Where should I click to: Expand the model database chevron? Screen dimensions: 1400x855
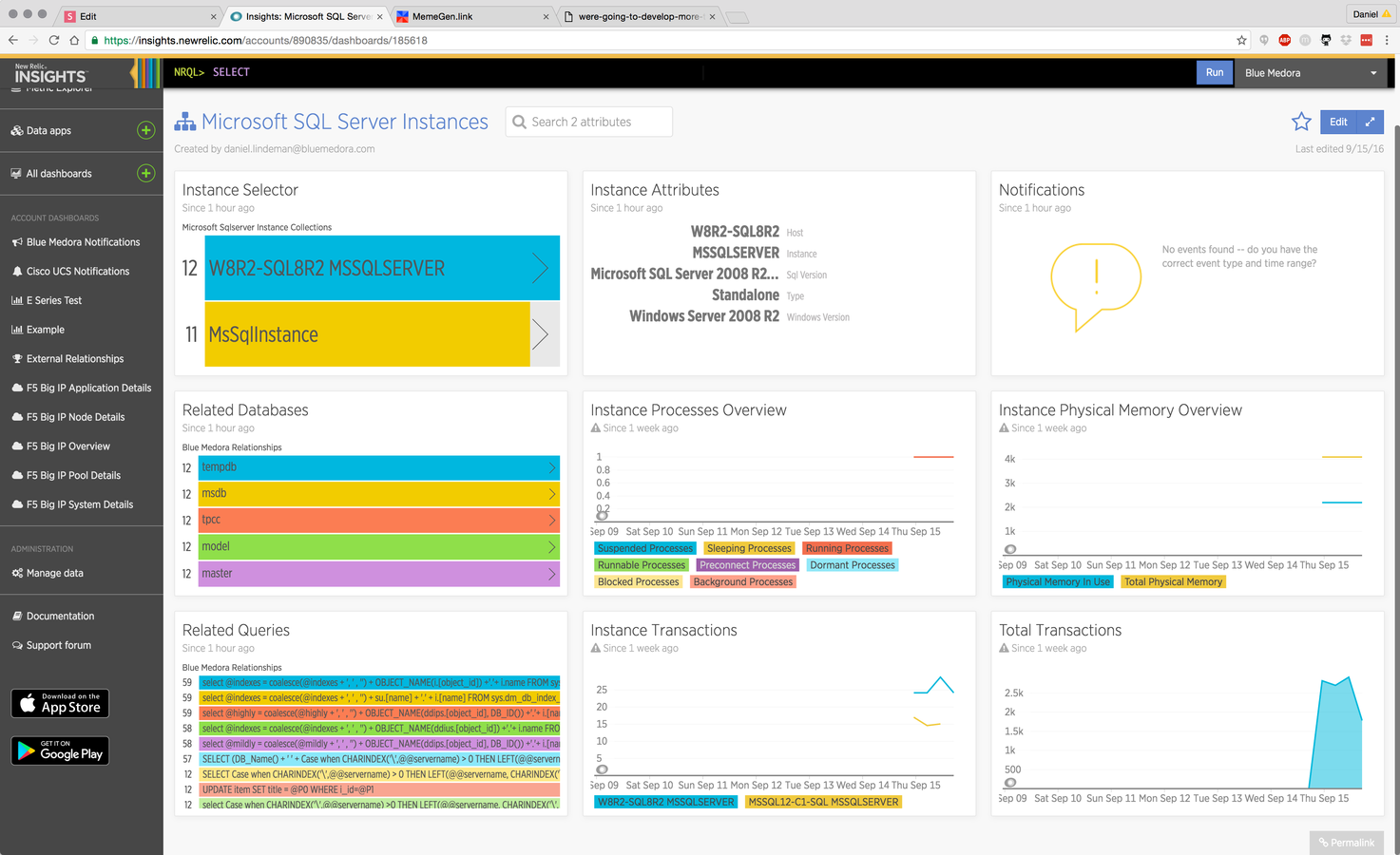click(x=552, y=547)
